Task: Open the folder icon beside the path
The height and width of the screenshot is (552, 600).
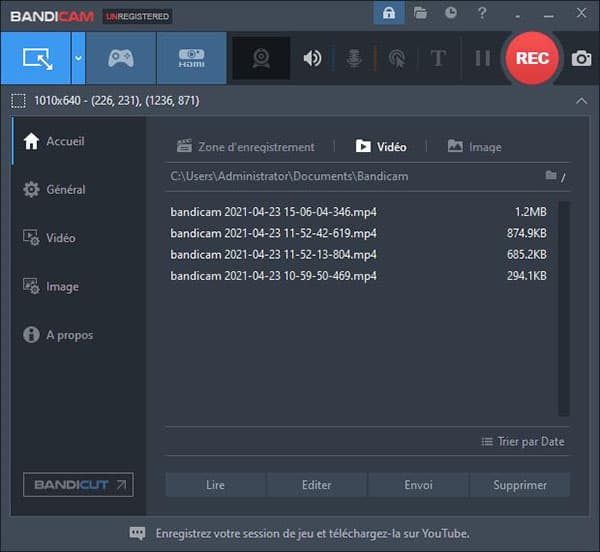Action: 551,176
